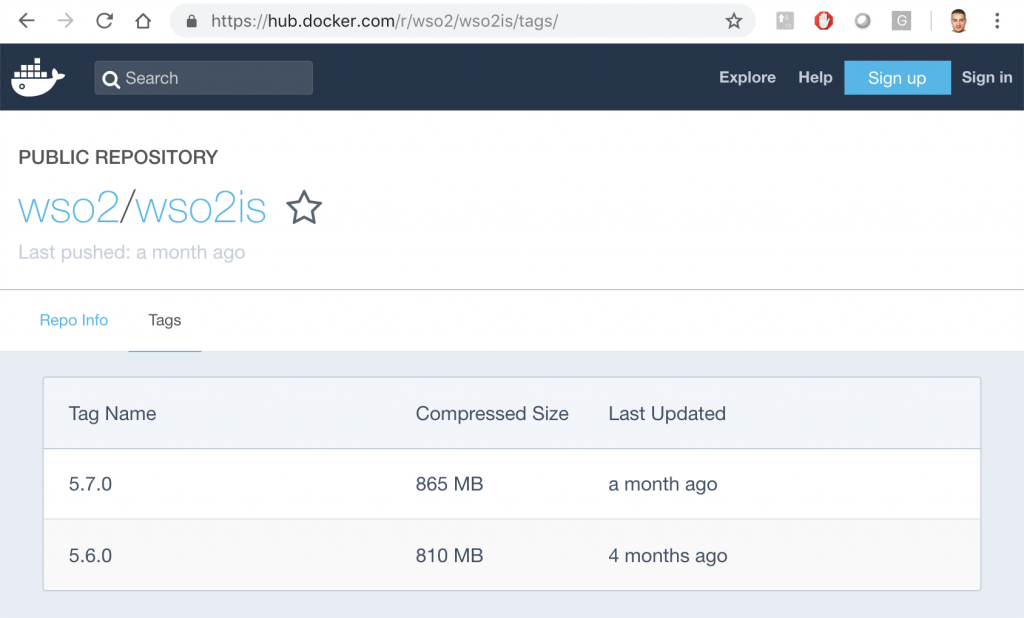Open the Help link
This screenshot has height=618, width=1024.
(x=815, y=77)
